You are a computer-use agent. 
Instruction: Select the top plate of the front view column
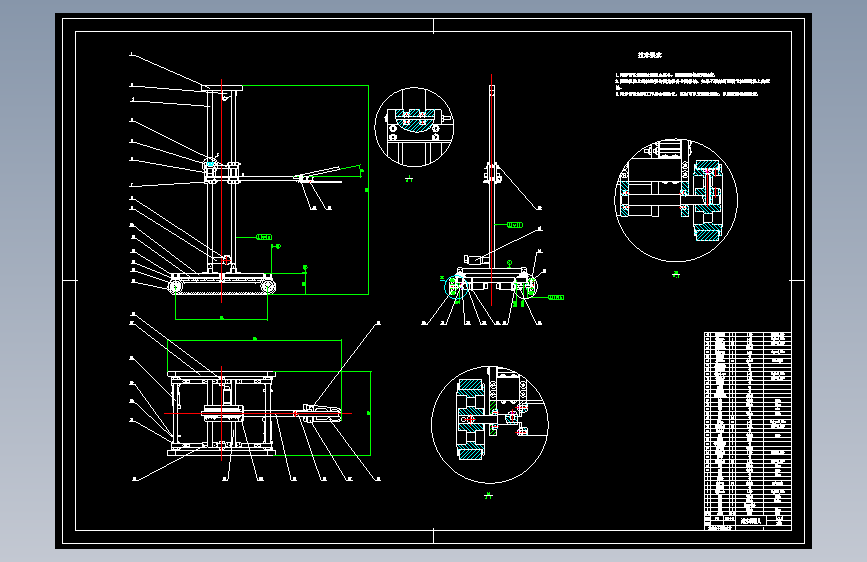coord(222,88)
